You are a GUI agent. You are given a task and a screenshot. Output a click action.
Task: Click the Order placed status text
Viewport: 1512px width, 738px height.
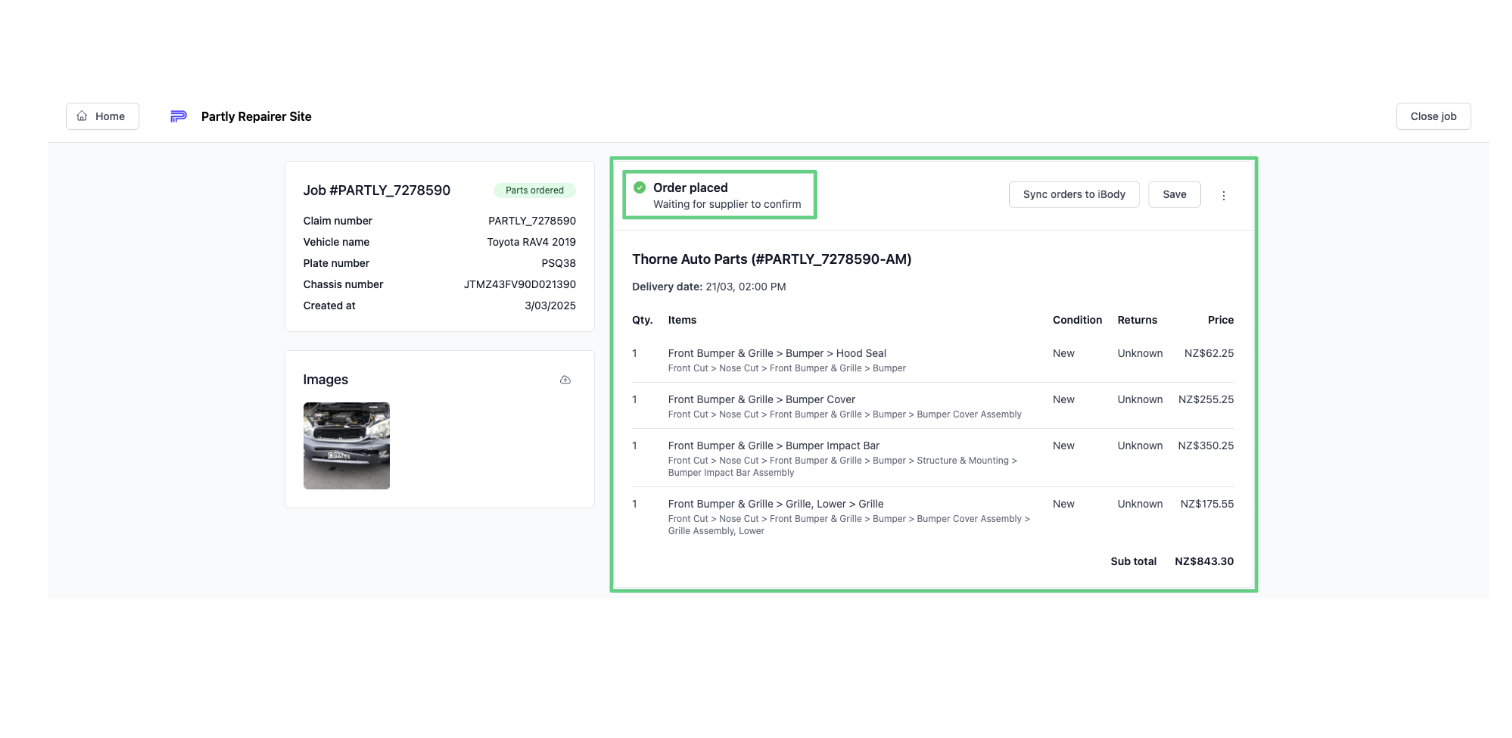[x=690, y=188]
